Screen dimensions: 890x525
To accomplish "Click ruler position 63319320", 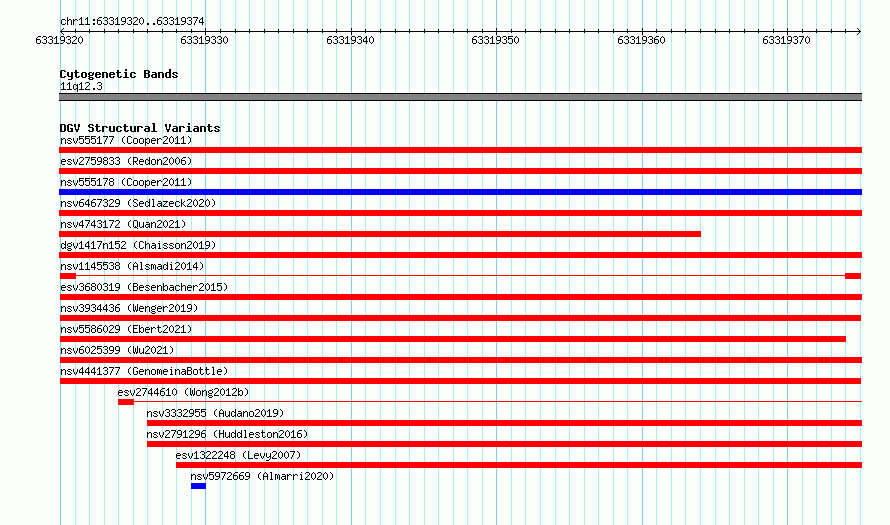I will (x=59, y=40).
